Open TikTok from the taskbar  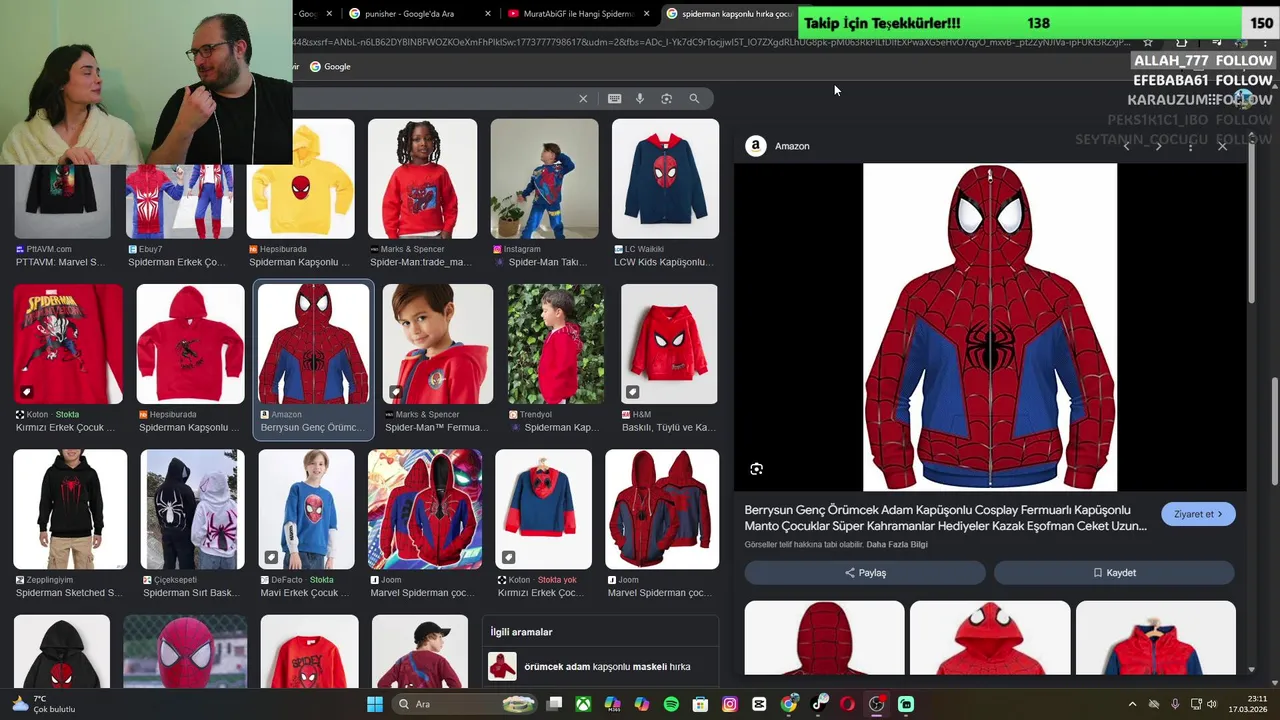(818, 704)
